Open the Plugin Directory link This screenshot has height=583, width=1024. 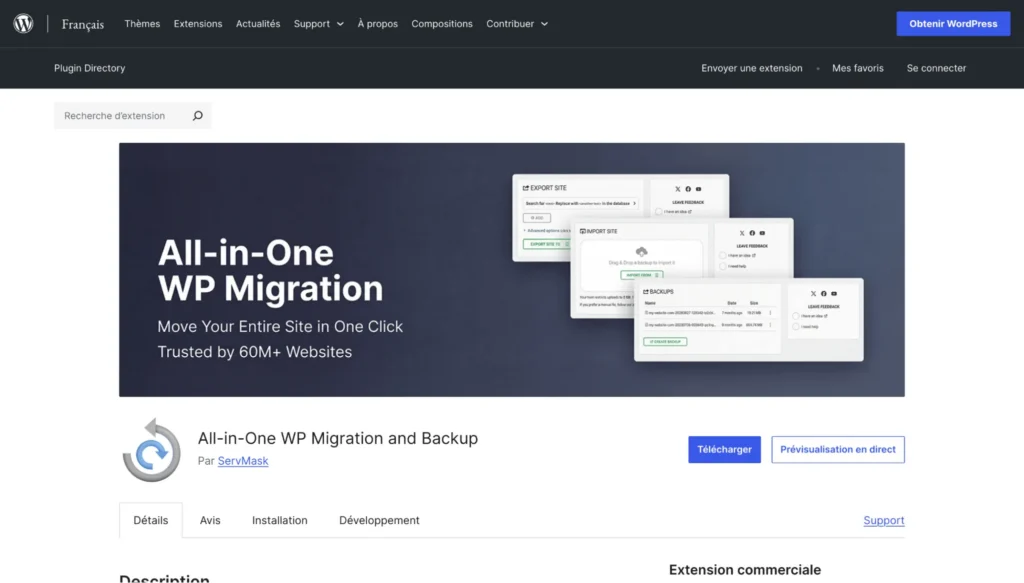point(89,68)
